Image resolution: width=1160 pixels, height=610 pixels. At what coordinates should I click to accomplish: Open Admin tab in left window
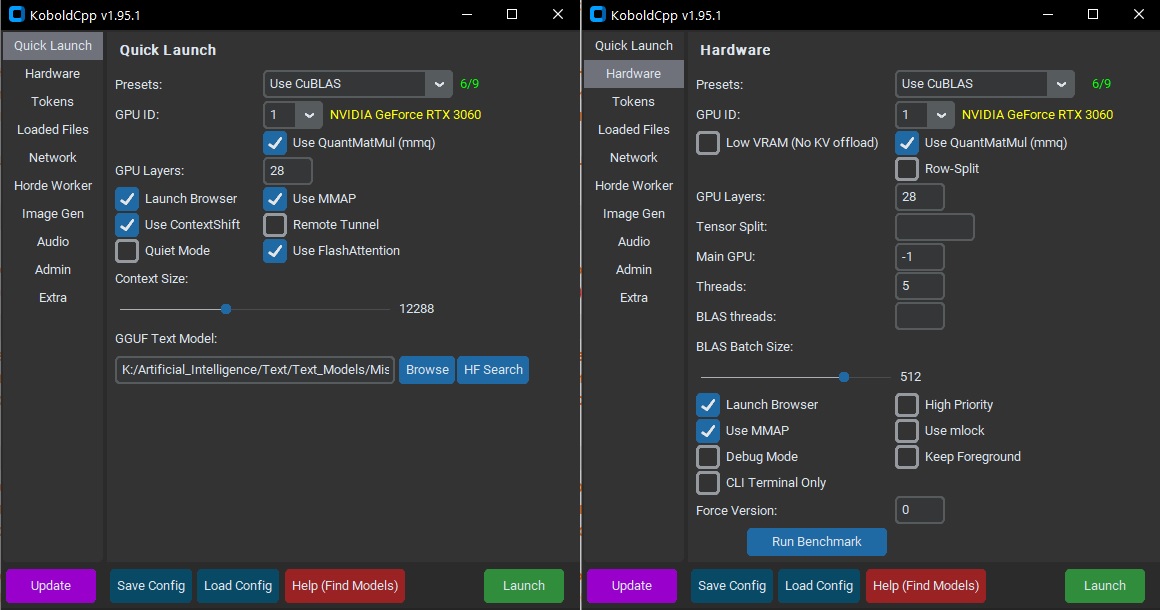pos(53,270)
